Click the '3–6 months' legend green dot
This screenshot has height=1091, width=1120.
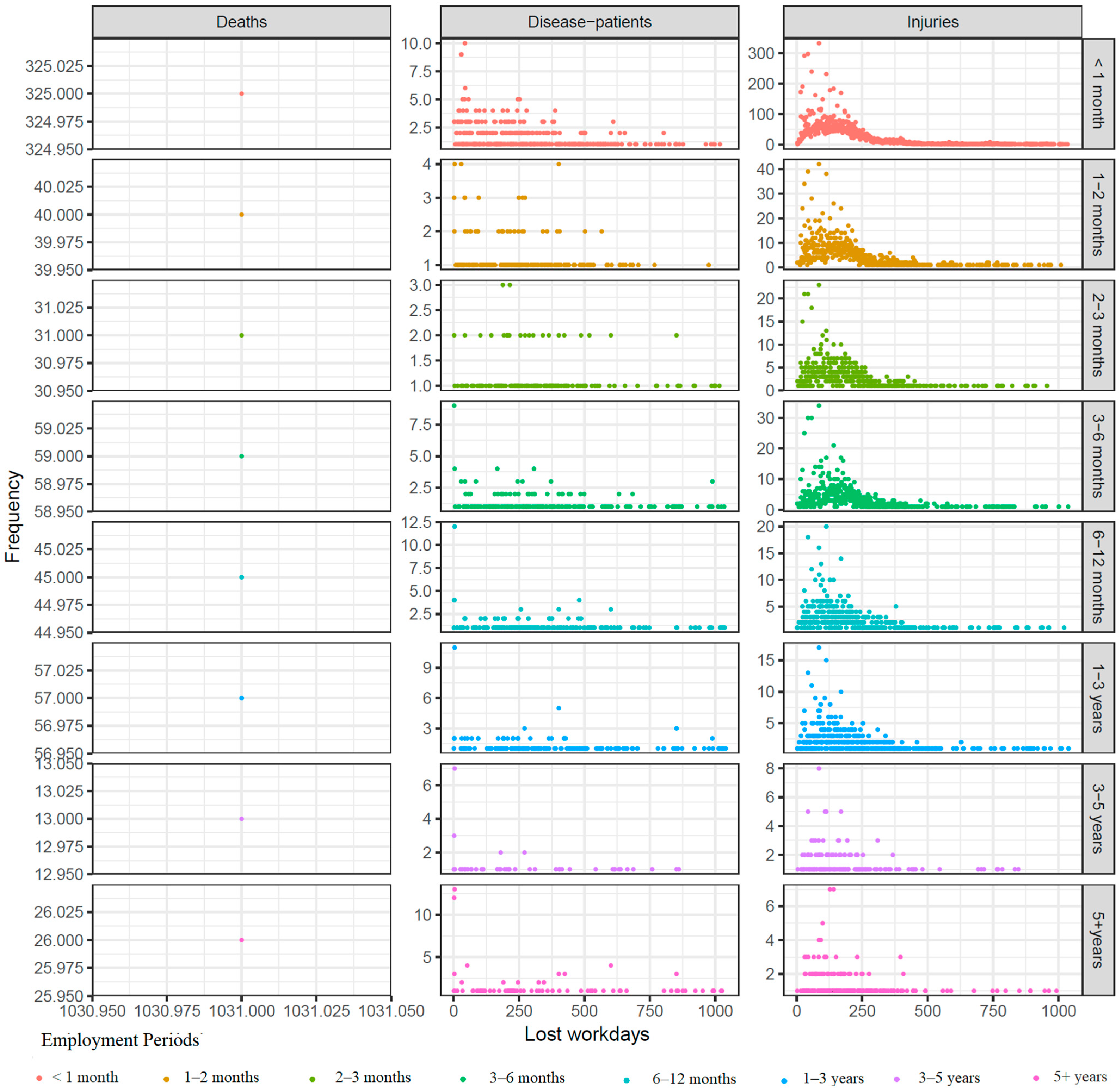coord(463,1079)
